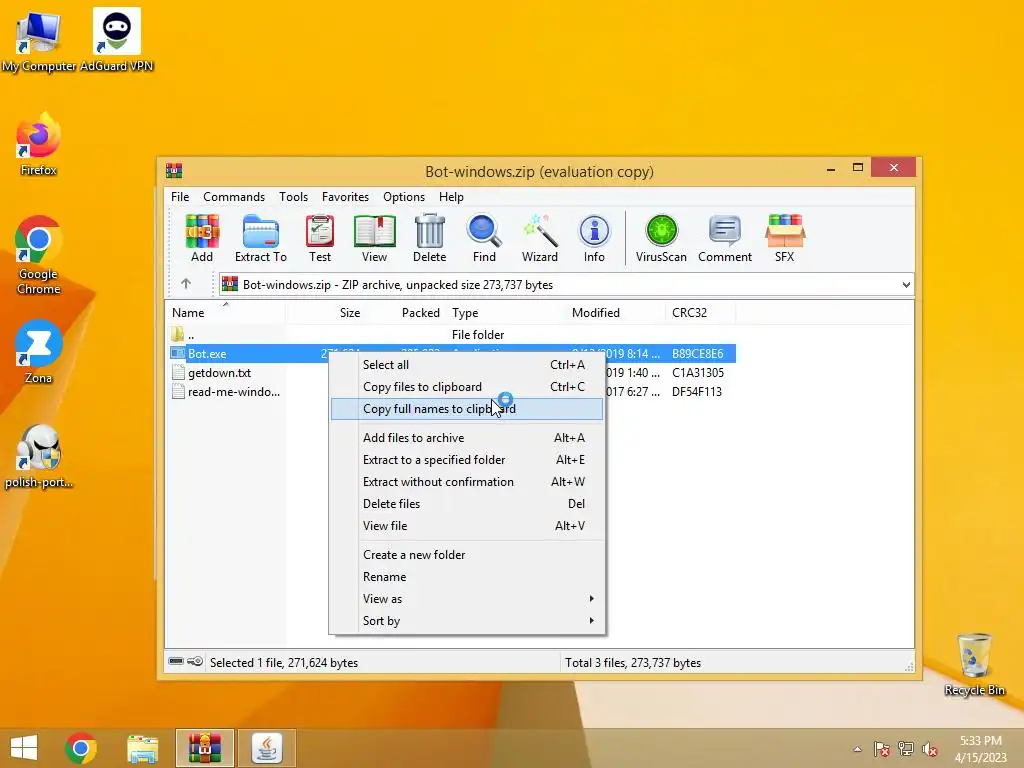Viewport: 1024px width, 768px height.
Task: Click the key icon in status bar
Action: coord(195,662)
